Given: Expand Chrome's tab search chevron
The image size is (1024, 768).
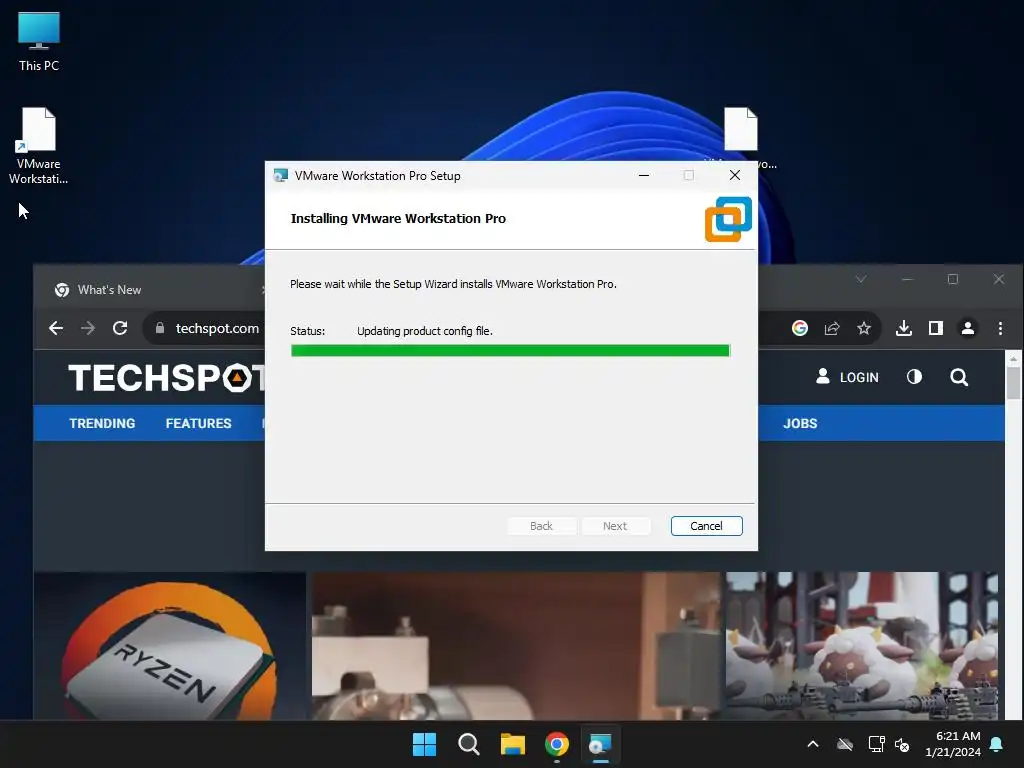Looking at the screenshot, I should coord(861,280).
